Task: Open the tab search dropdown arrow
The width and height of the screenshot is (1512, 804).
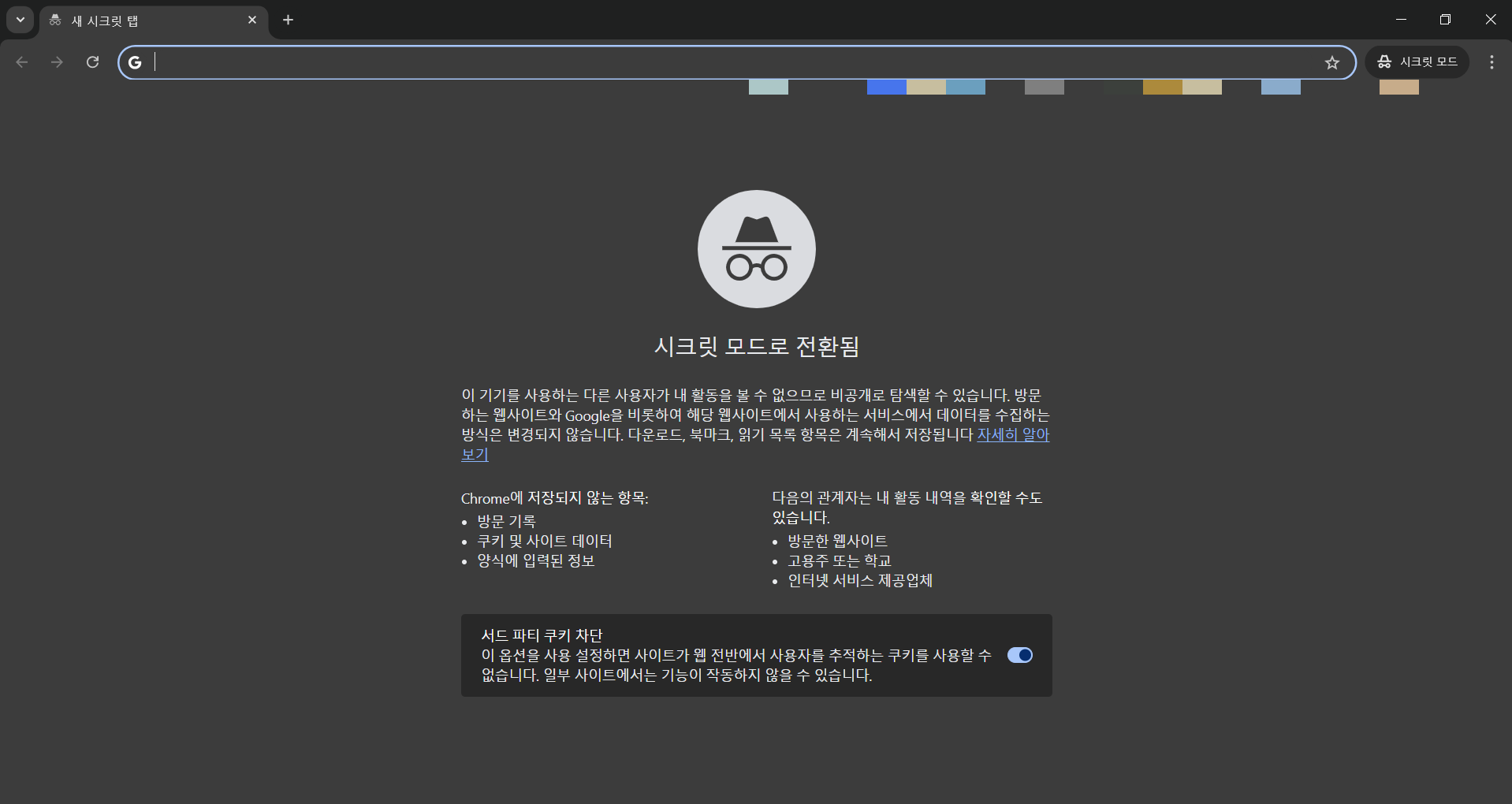Action: (x=20, y=20)
